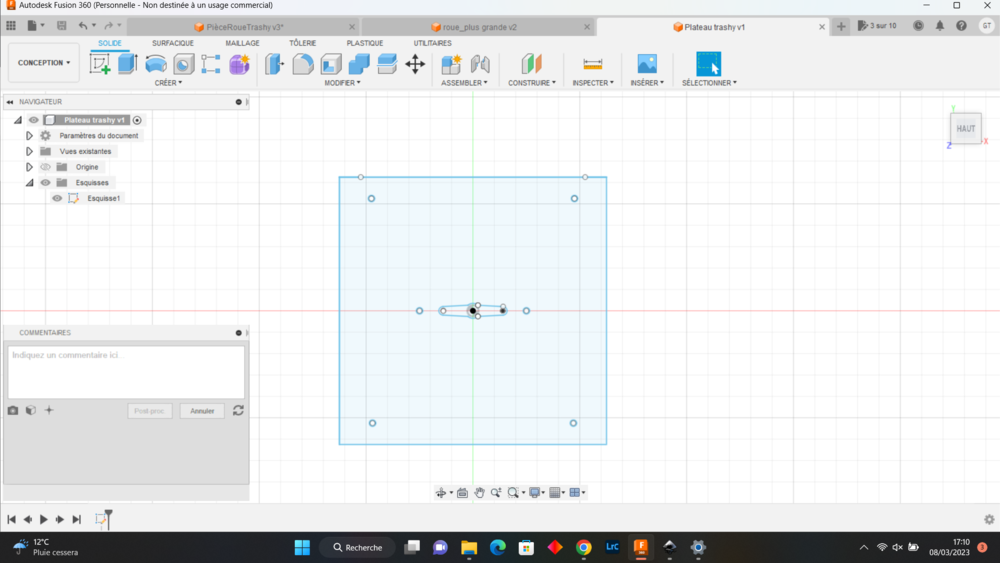This screenshot has width=1000, height=563.
Task: Hide the Esquisses folder
Action: 45,183
